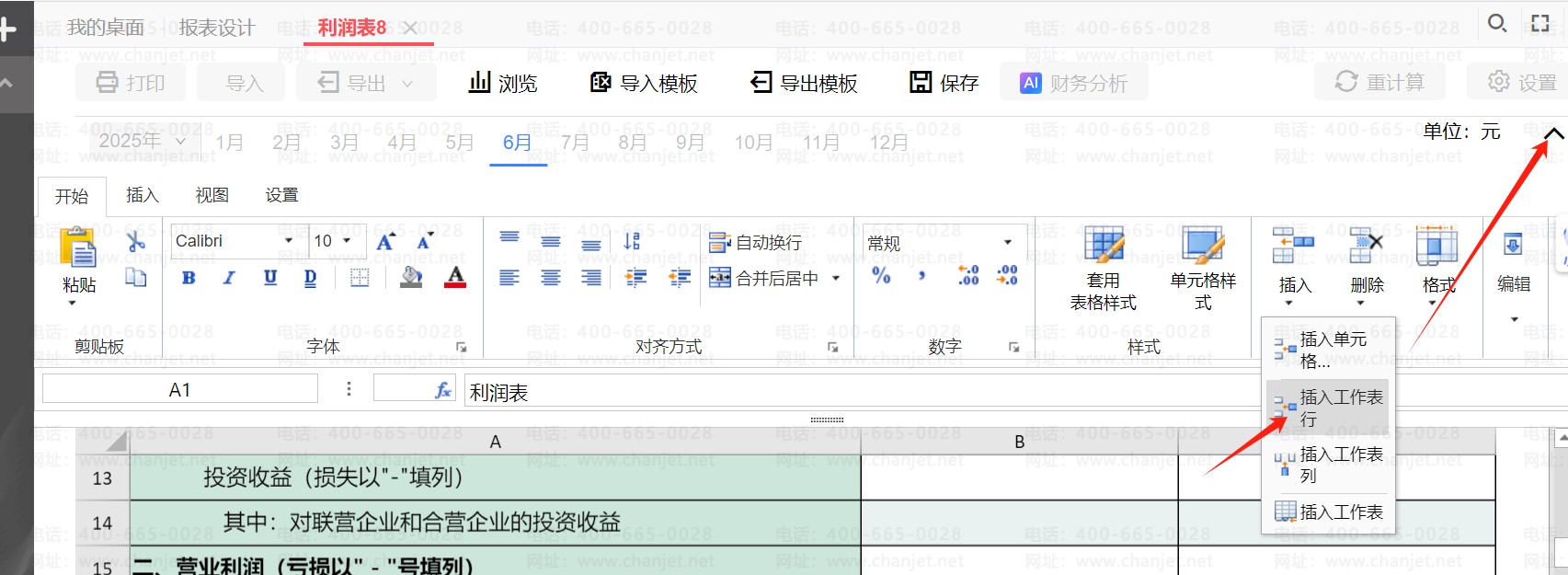Click the percent style icon
This screenshot has width=1568, height=575.
[881, 275]
